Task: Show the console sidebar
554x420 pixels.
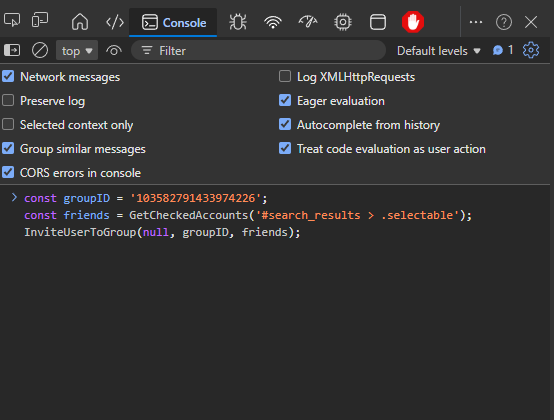Action: (x=12, y=50)
